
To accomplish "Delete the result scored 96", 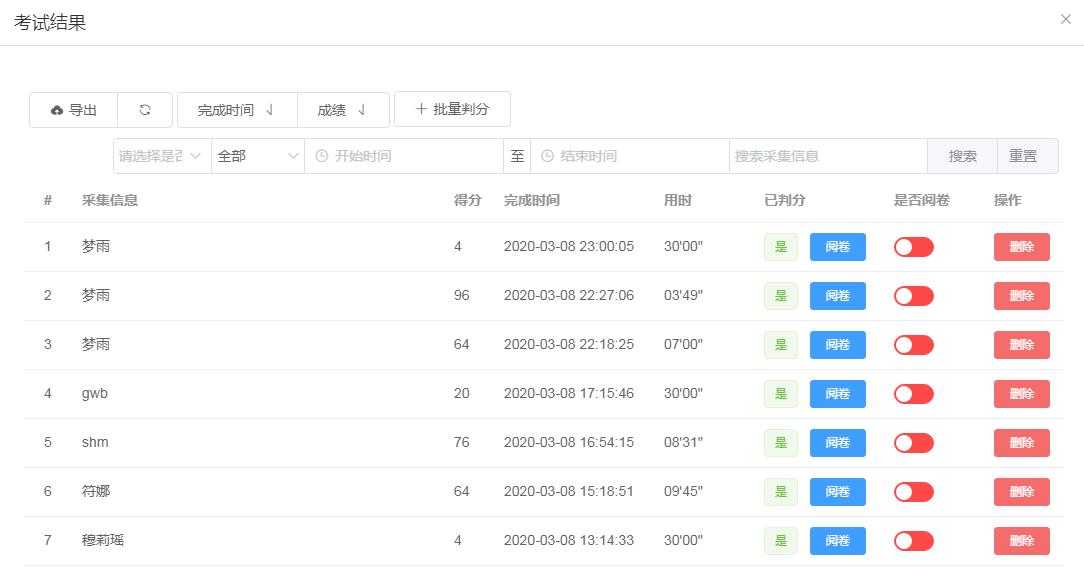I will click(1022, 296).
